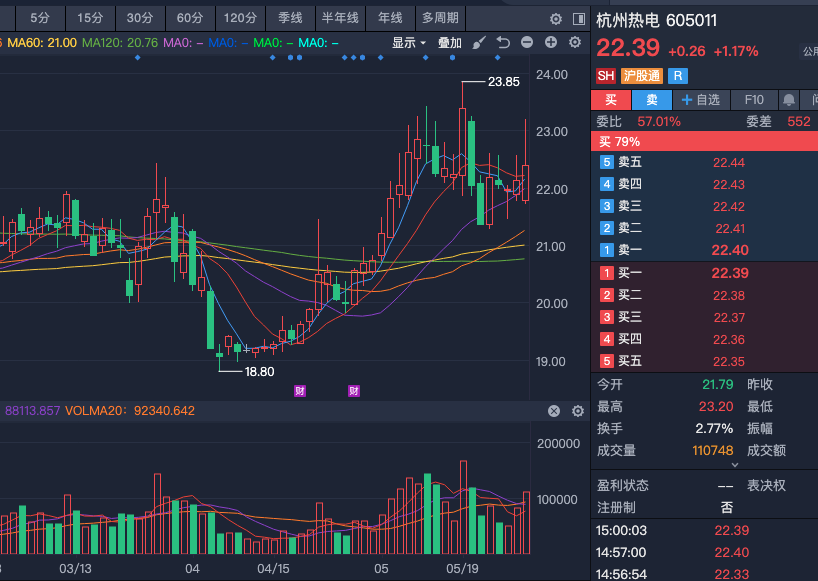Image resolution: width=818 pixels, height=581 pixels.
Task: Click the undo arrow icon
Action: [503, 42]
